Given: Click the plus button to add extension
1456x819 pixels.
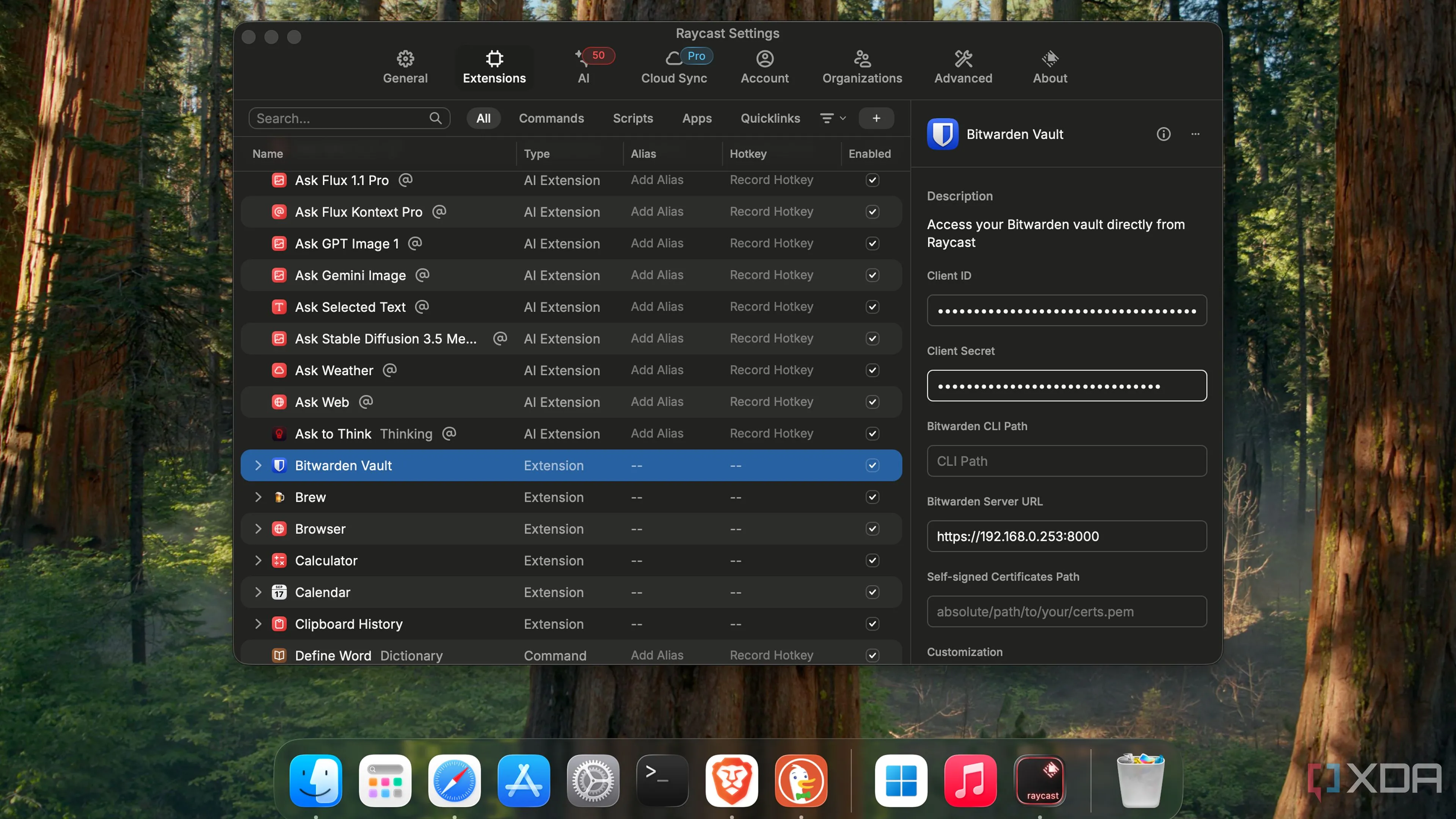Looking at the screenshot, I should click(876, 118).
